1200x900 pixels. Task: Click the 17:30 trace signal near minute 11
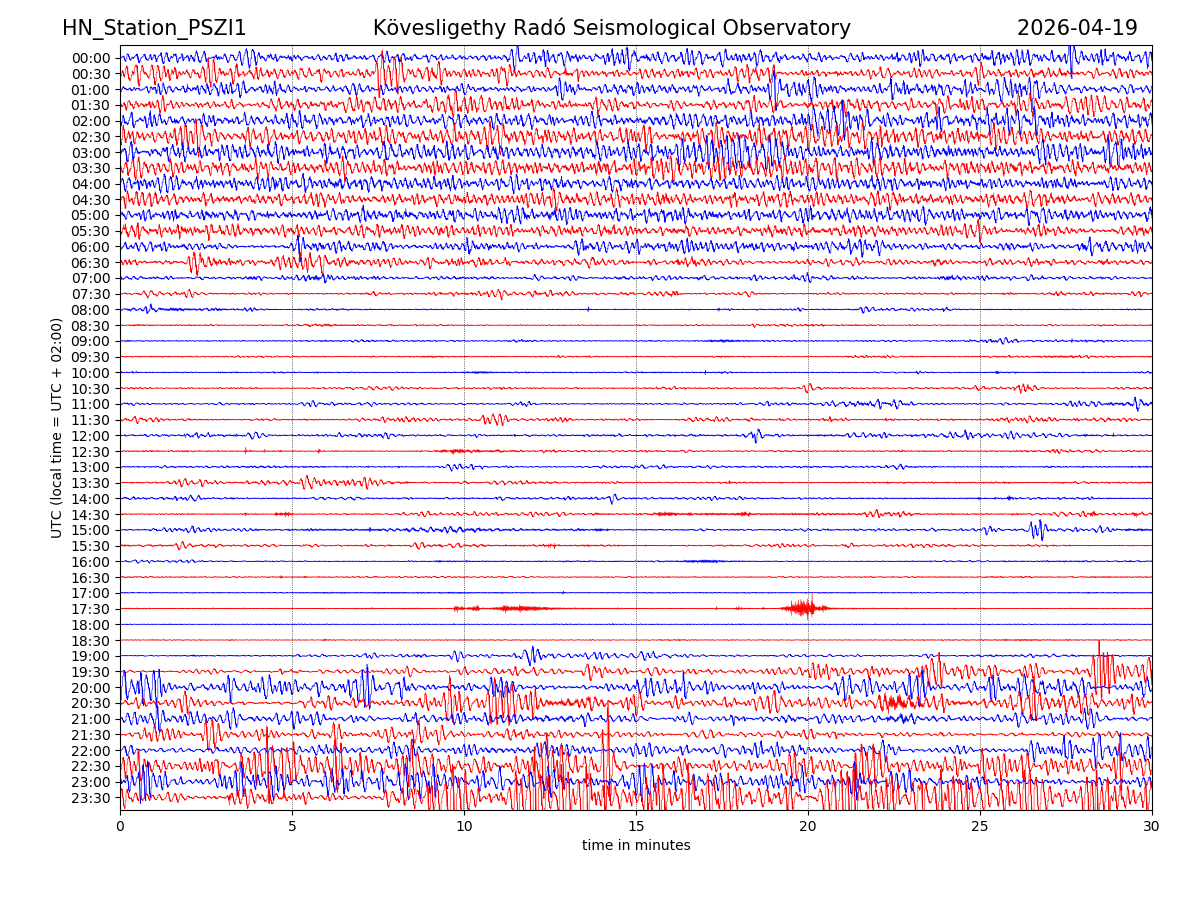[x=518, y=608]
